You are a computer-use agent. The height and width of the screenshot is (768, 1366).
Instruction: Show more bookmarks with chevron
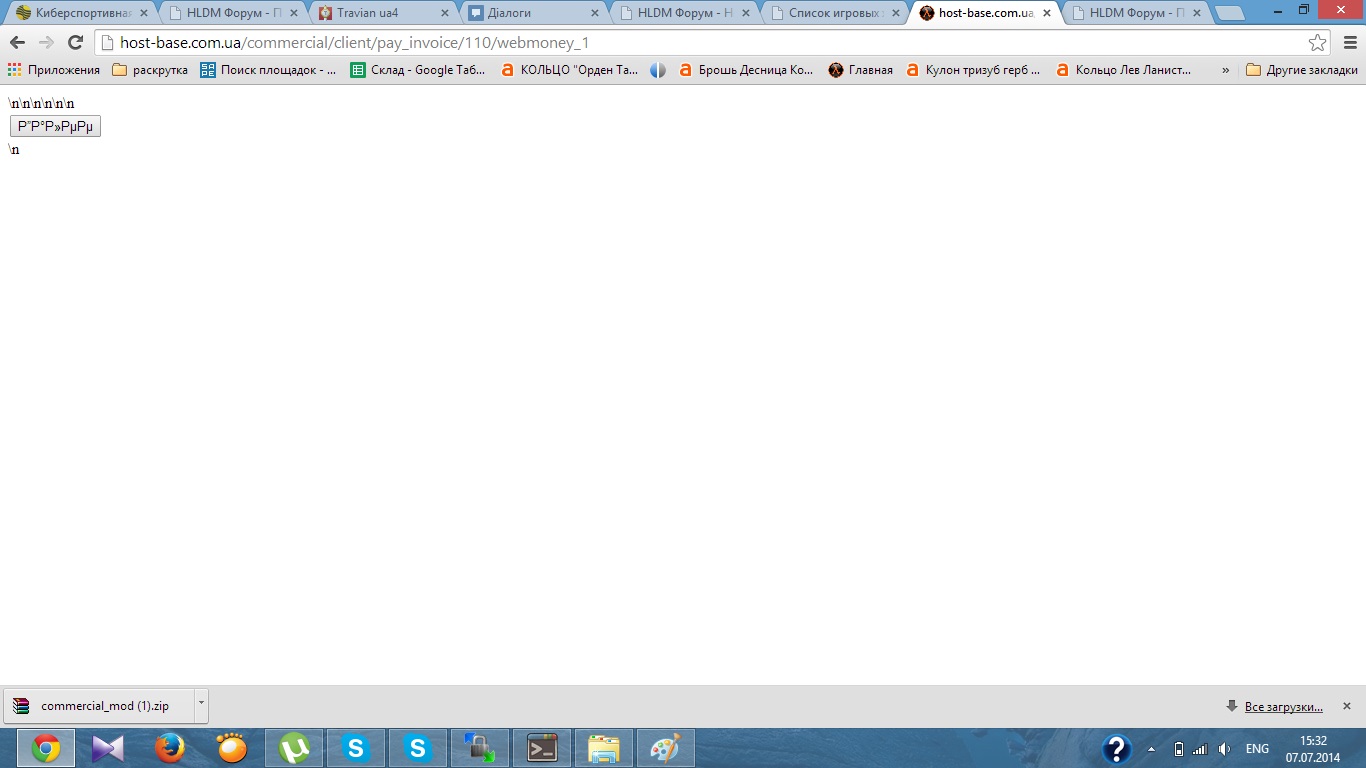pyautogui.click(x=1225, y=70)
